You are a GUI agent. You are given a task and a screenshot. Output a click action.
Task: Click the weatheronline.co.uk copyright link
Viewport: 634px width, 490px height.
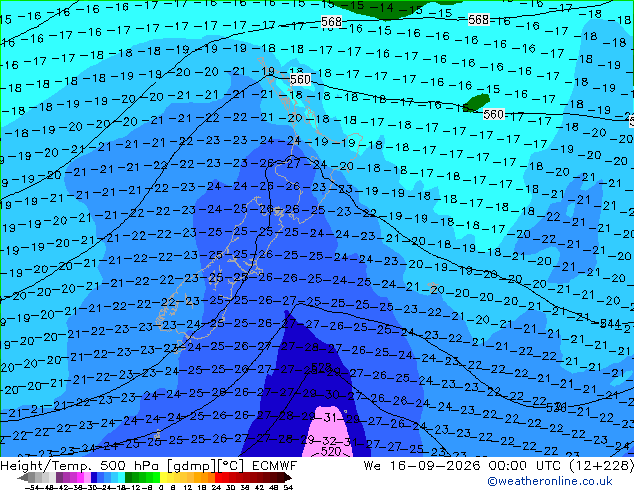pos(550,481)
